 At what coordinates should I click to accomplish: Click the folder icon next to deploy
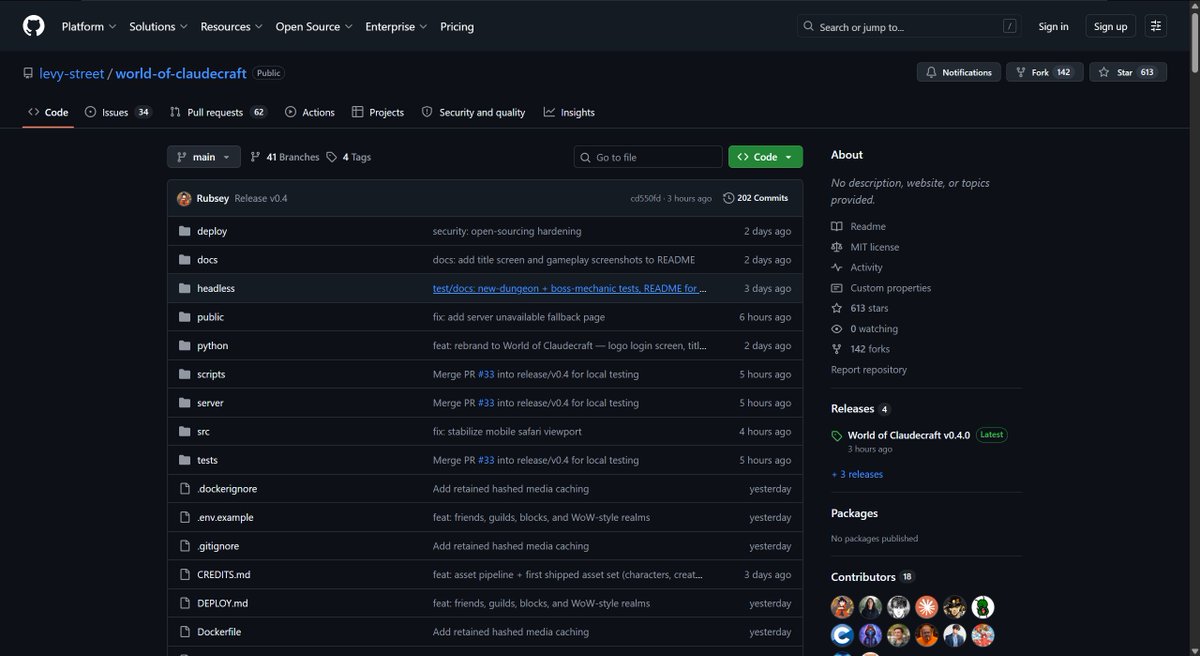[184, 231]
